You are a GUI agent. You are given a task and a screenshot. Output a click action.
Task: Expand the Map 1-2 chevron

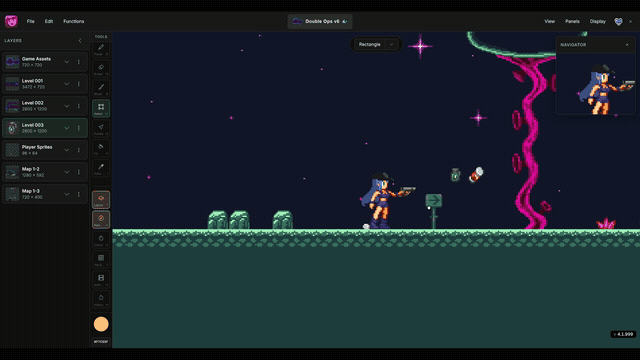point(67,172)
